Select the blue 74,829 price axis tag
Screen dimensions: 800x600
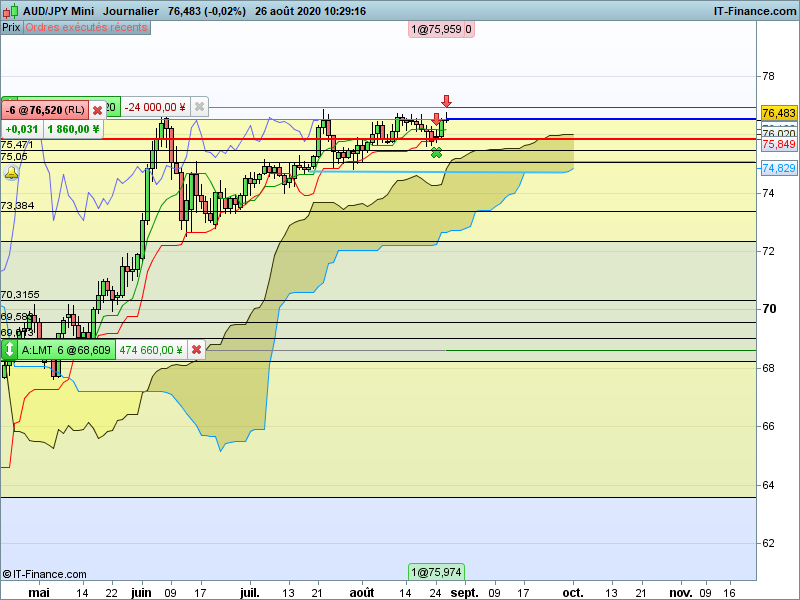(779, 168)
